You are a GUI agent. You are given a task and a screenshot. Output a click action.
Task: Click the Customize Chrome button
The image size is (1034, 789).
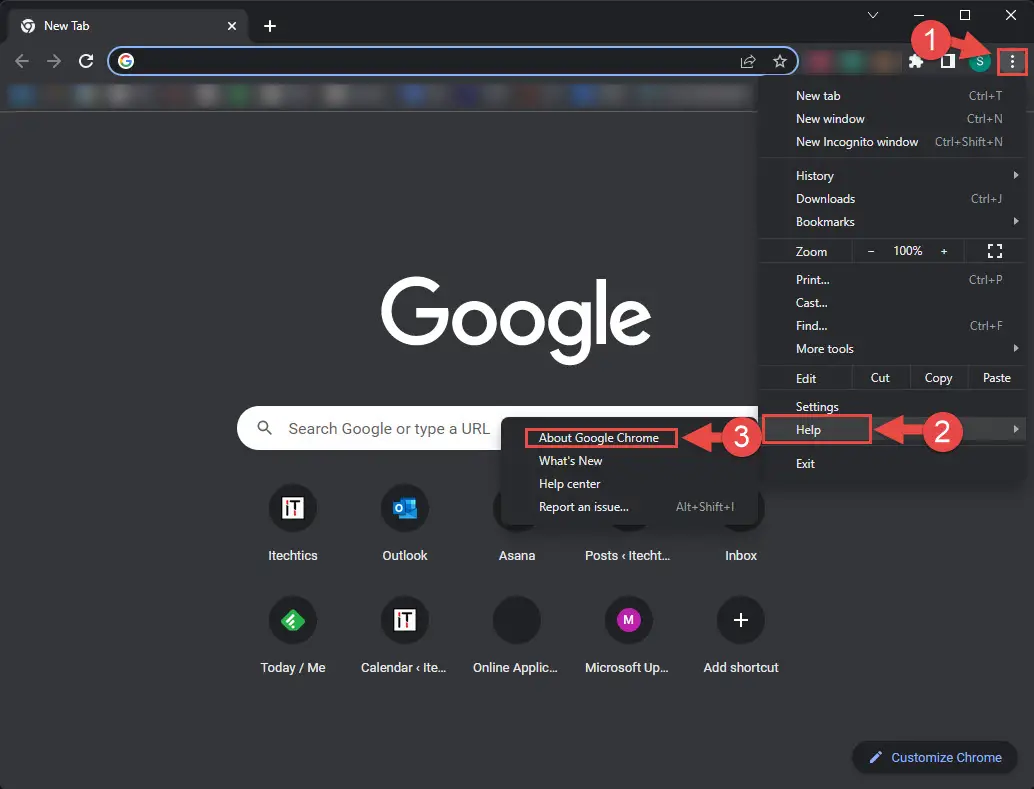click(934, 757)
